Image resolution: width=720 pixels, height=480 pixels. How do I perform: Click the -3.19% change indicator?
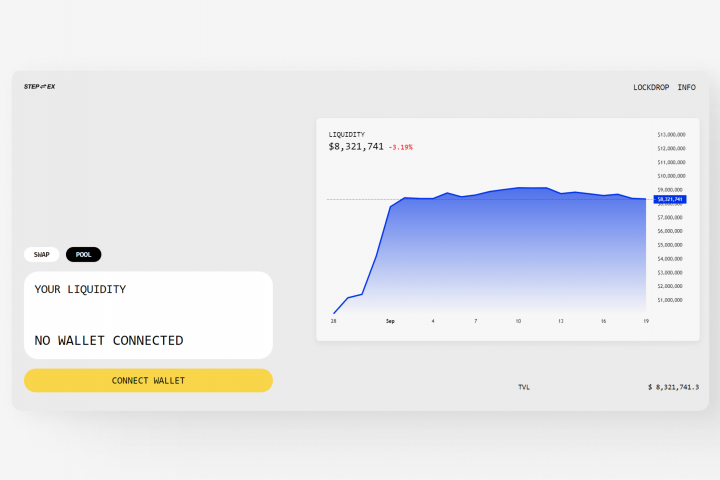[401, 147]
